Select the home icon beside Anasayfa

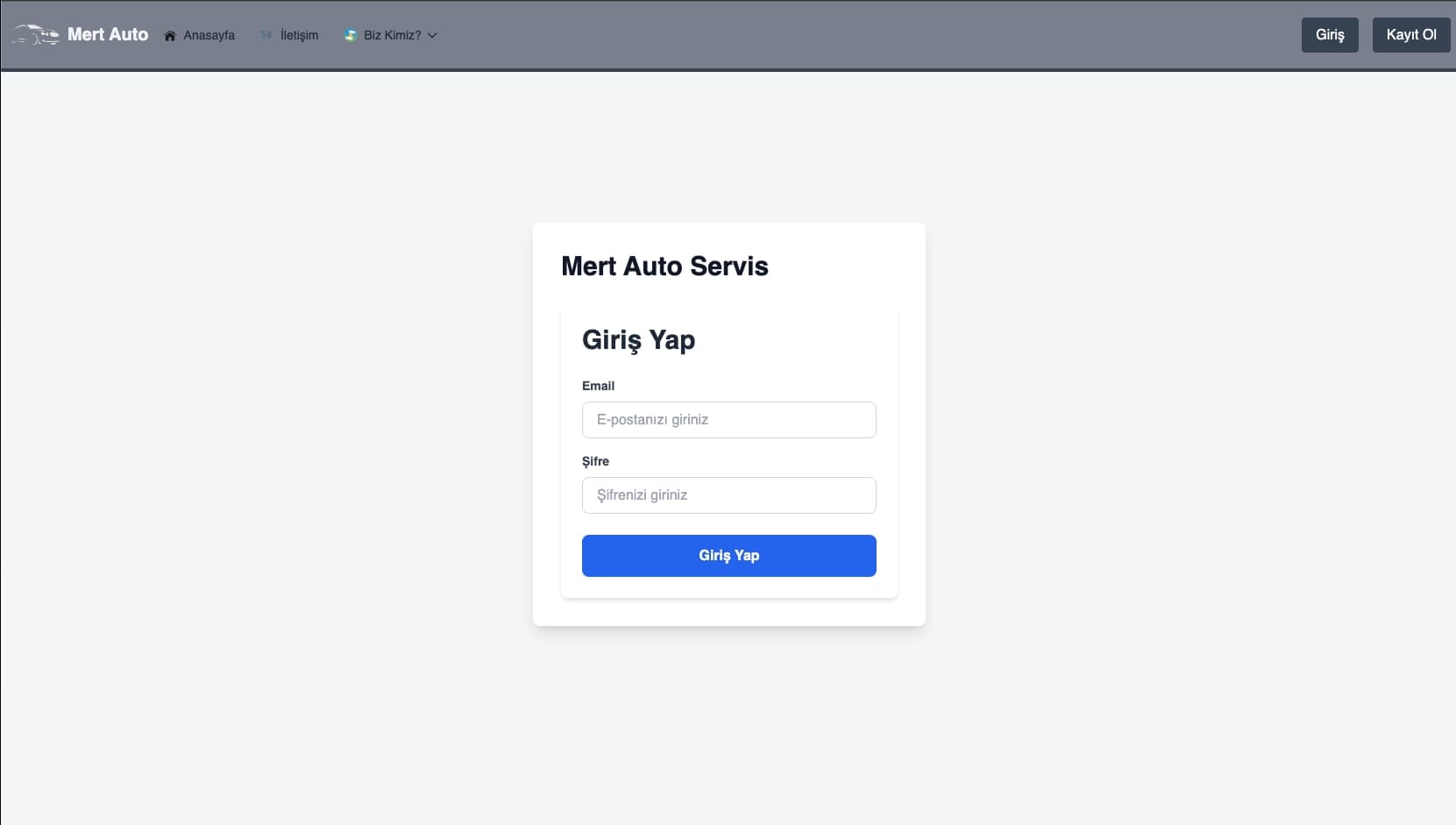pyautogui.click(x=170, y=35)
